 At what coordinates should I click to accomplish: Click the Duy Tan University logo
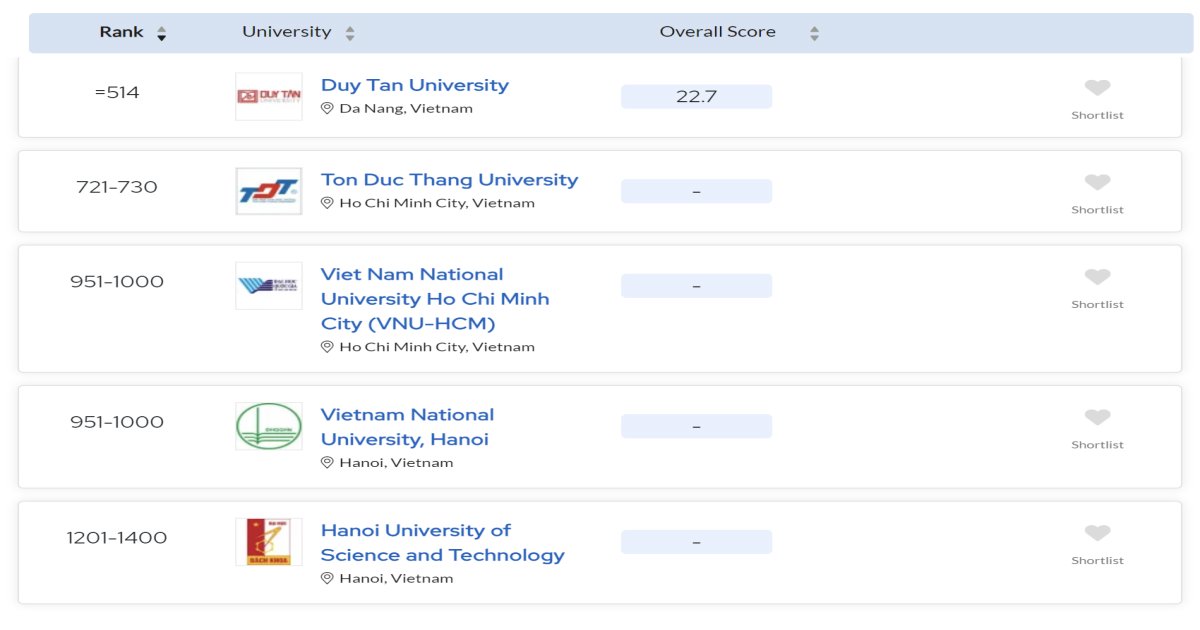coord(268,96)
